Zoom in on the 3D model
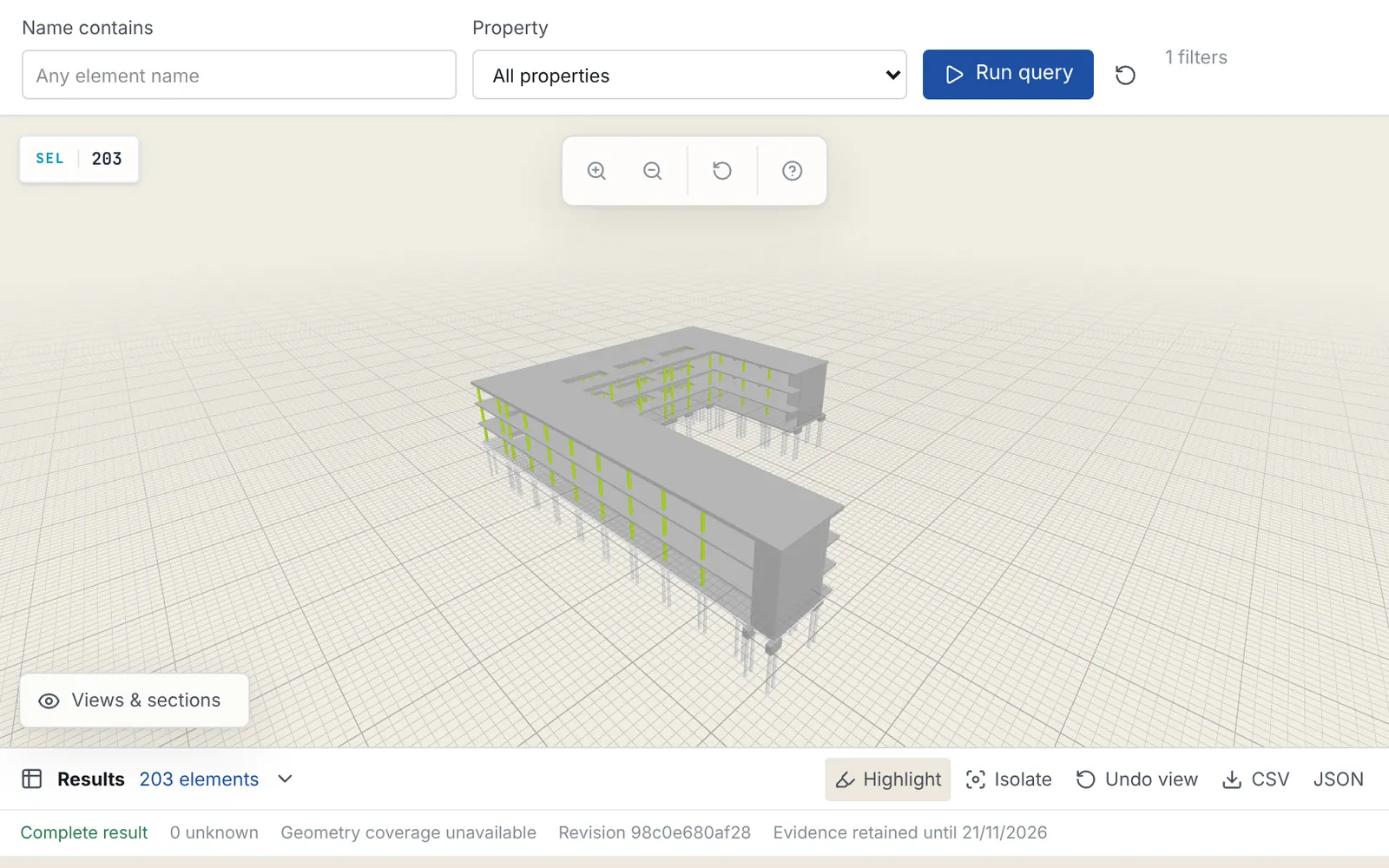Viewport: 1389px width, 868px height. pos(596,171)
